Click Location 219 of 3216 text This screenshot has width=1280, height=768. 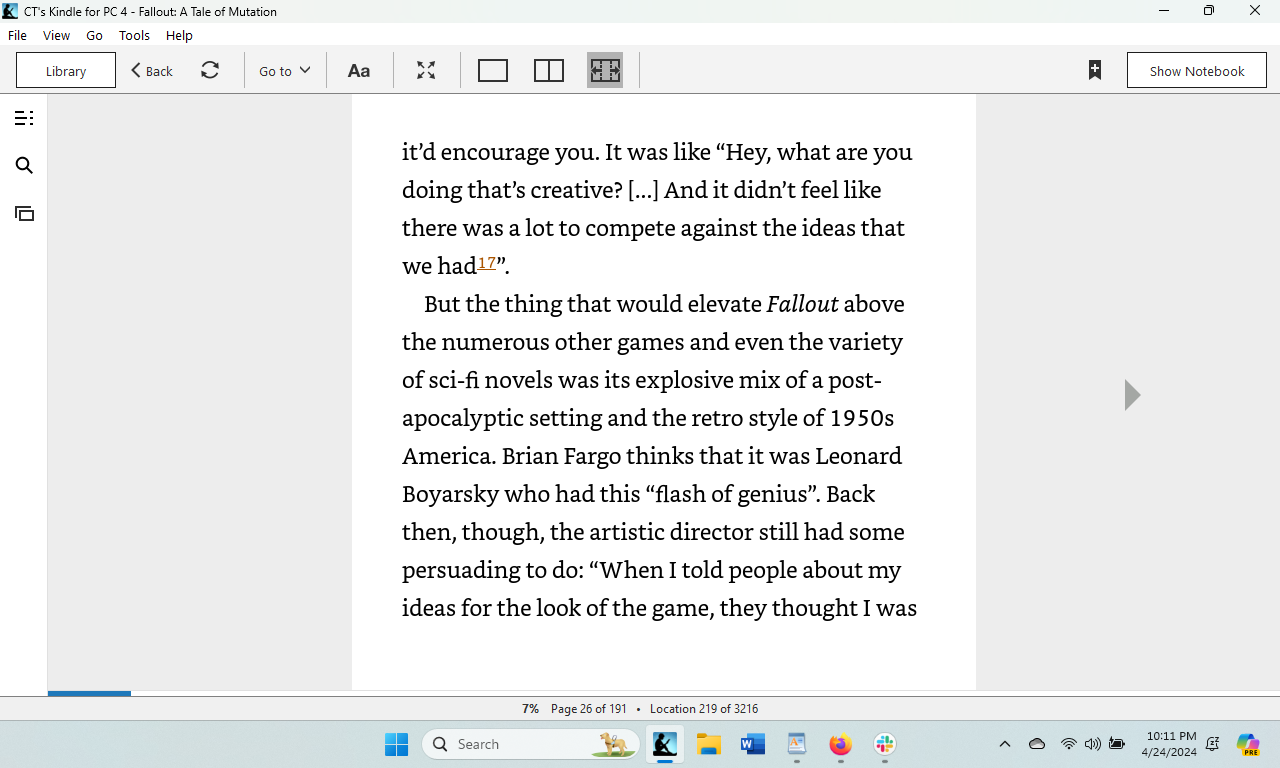[x=704, y=709]
